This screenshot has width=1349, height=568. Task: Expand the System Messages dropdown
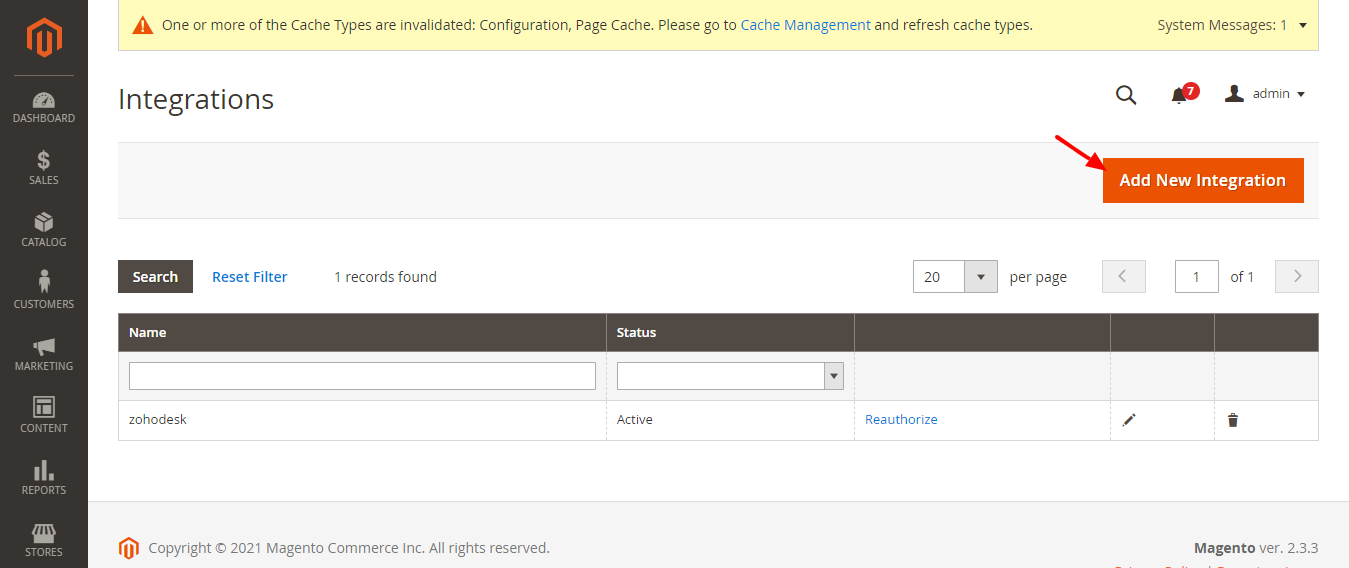(x=1302, y=25)
